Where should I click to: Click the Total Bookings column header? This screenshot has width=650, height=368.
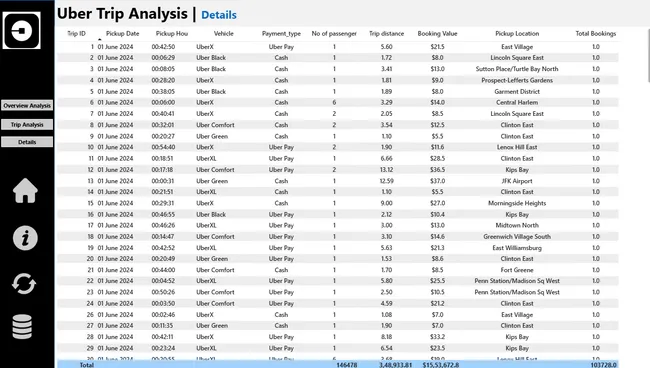point(596,34)
